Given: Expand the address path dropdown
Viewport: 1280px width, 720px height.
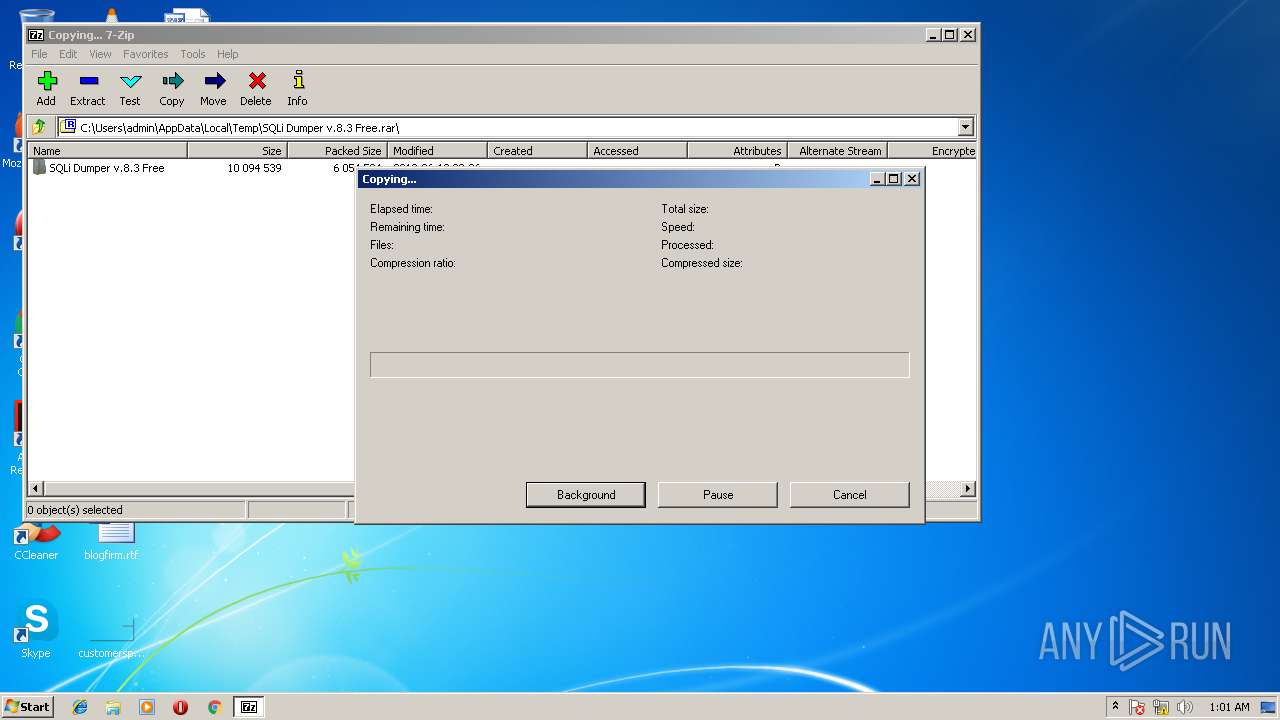Looking at the screenshot, I should point(965,127).
